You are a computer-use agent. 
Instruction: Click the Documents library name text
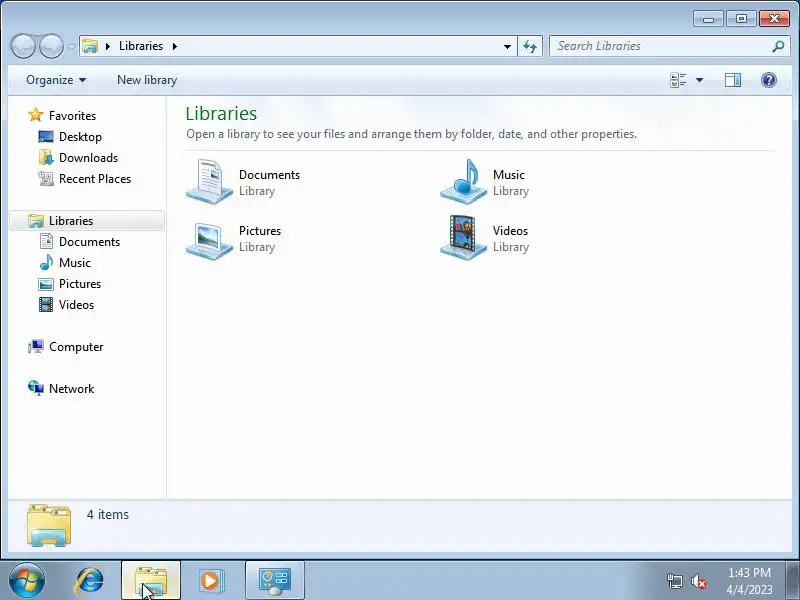pos(269,174)
